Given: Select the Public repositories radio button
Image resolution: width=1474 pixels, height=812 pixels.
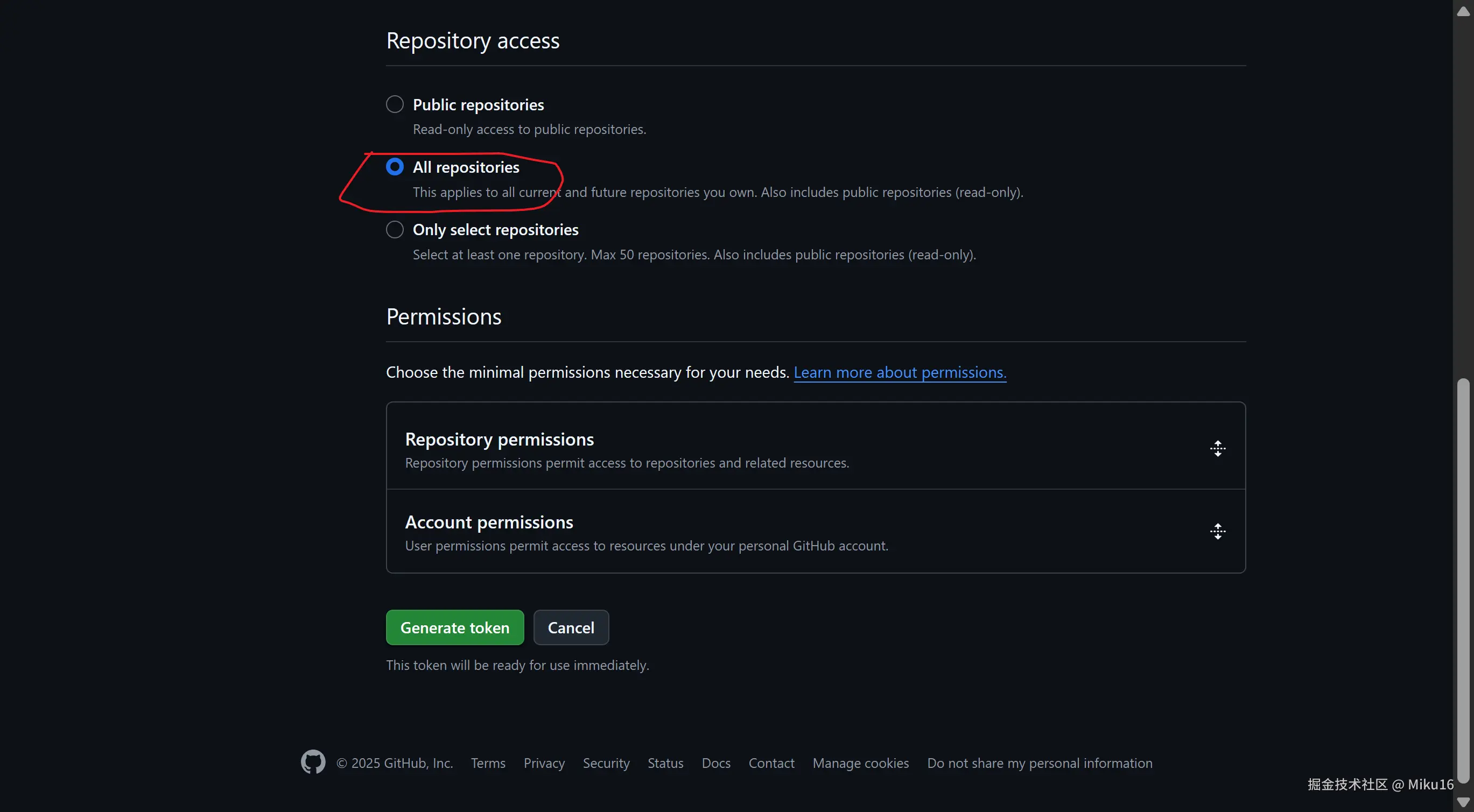Looking at the screenshot, I should 395,104.
